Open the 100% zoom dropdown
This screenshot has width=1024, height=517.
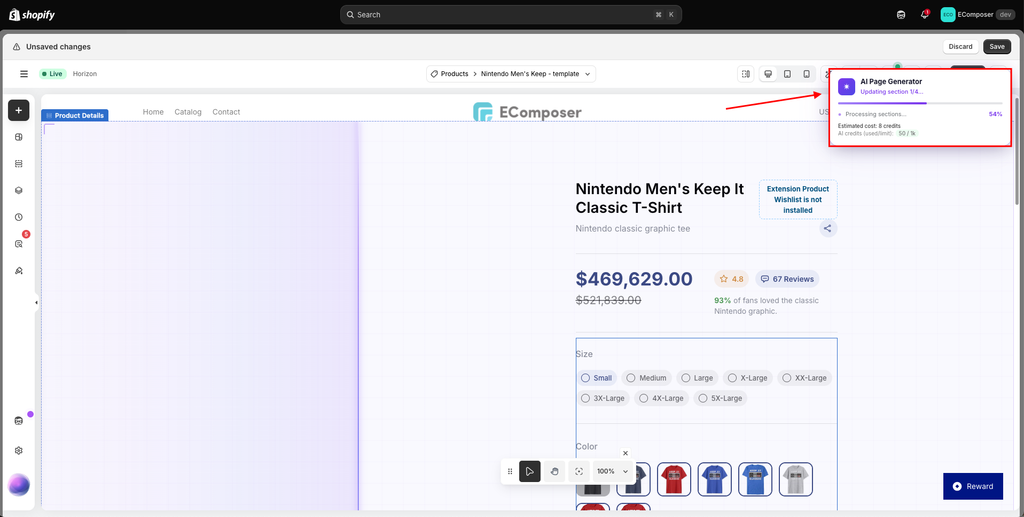click(613, 471)
